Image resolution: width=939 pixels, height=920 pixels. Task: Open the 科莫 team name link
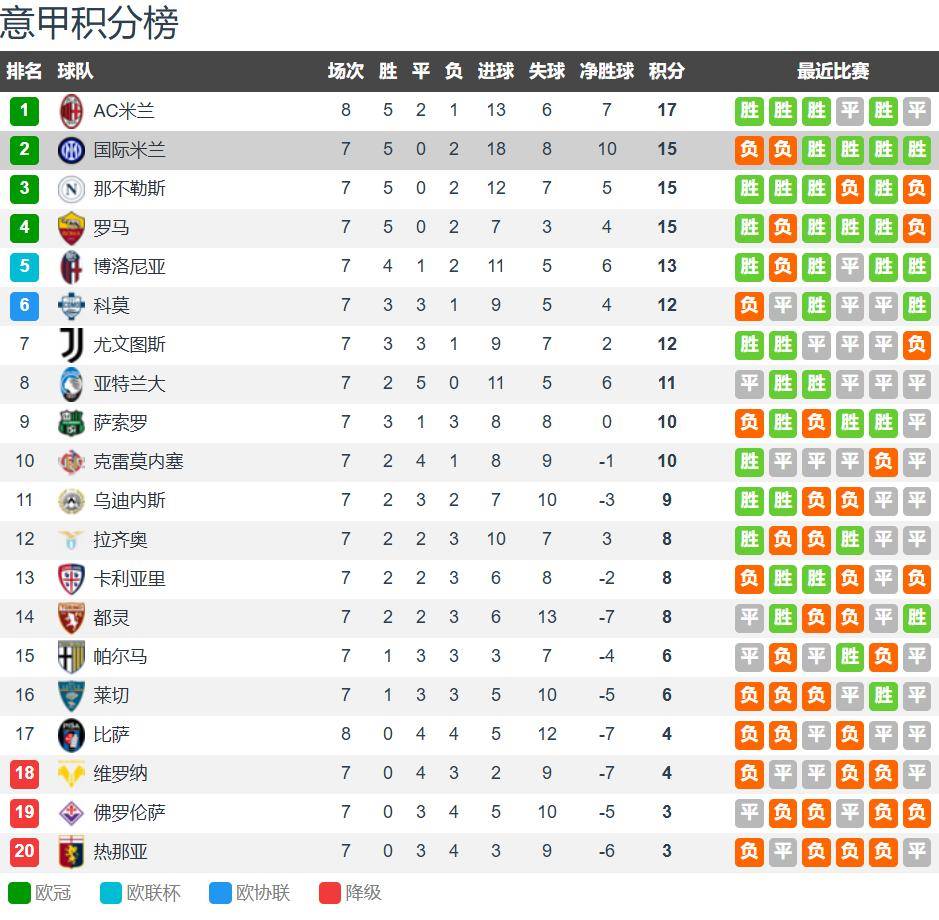[x=112, y=305]
